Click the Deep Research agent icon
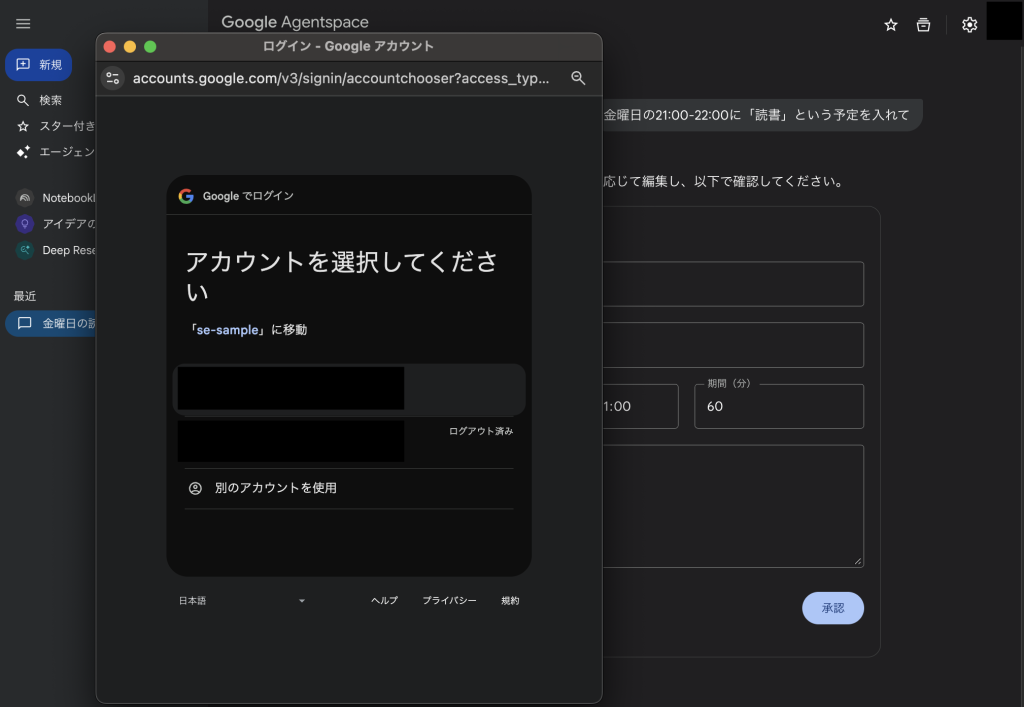Image resolution: width=1024 pixels, height=707 pixels. (24, 250)
